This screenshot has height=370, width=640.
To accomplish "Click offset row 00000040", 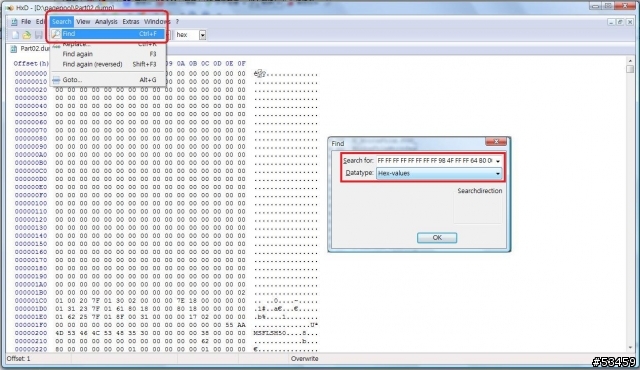I will click(x=31, y=106).
